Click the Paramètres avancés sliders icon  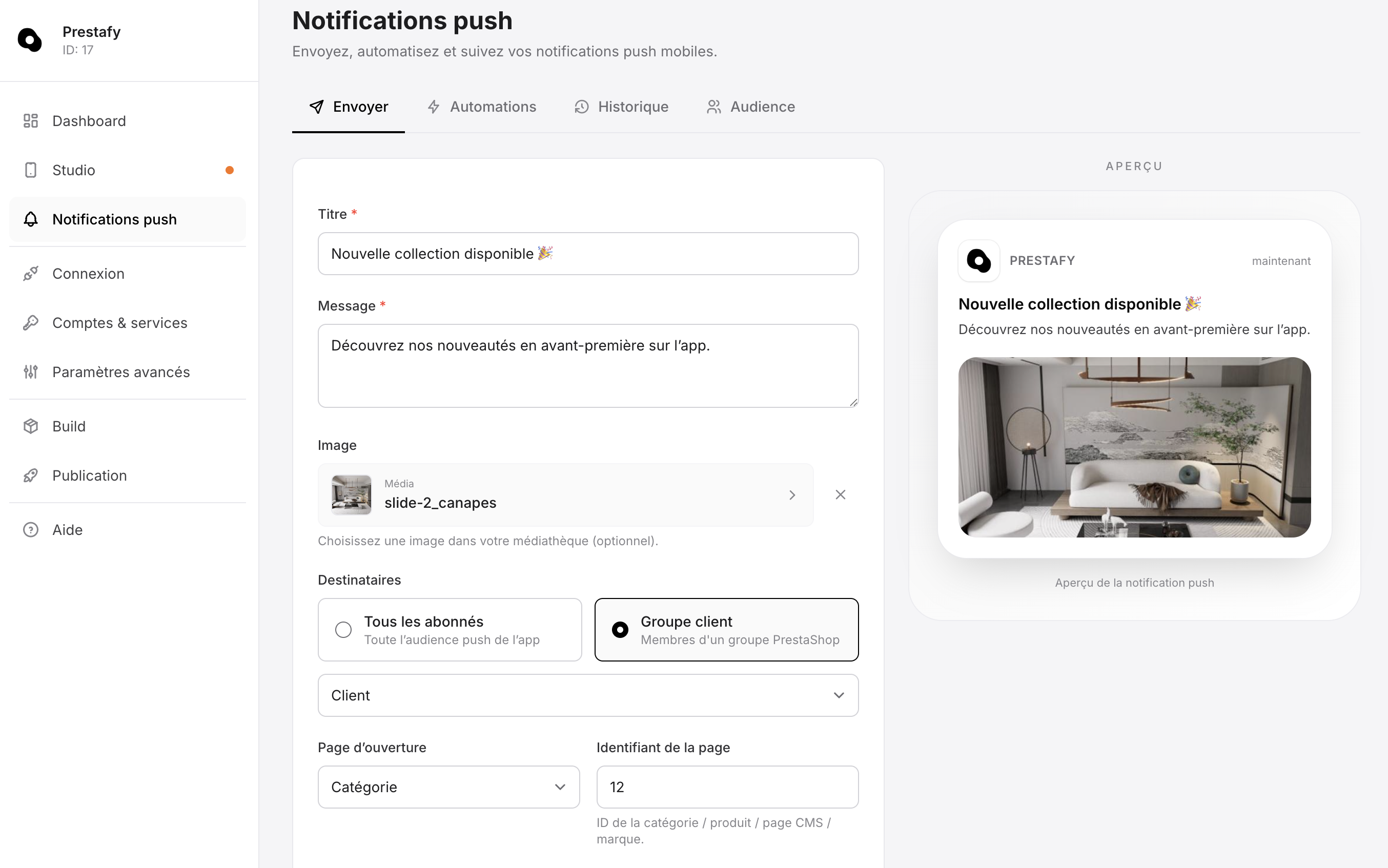30,372
